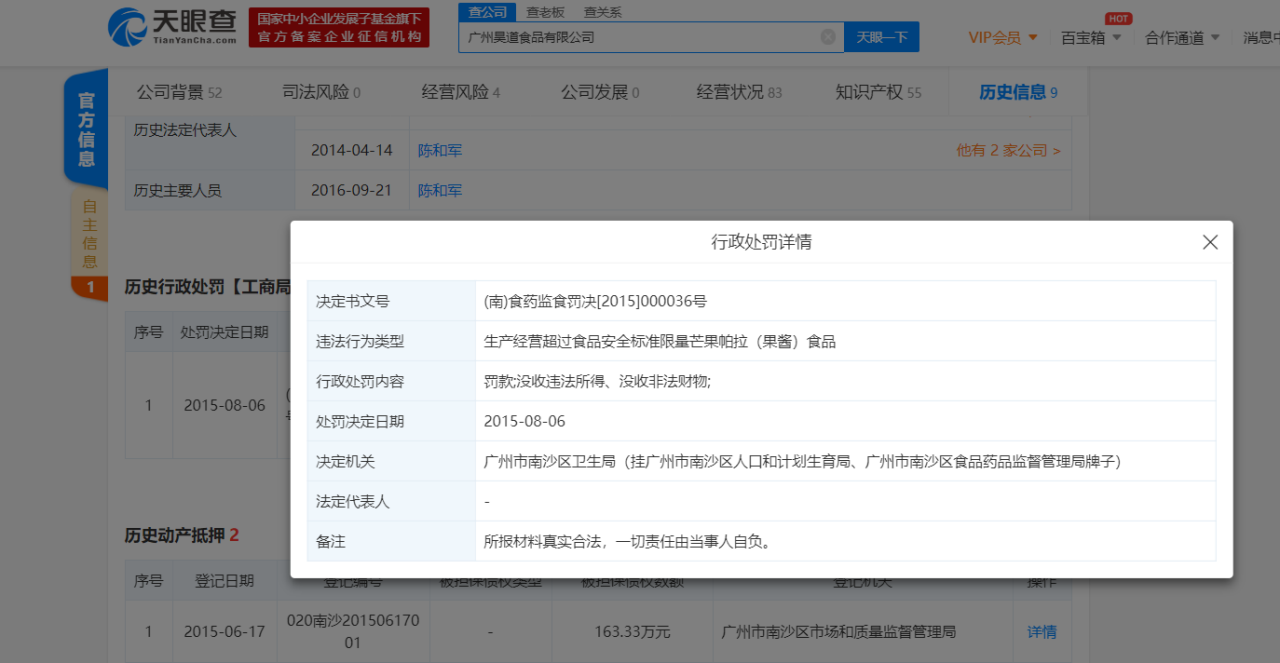Open the 历史信息 section tab
1280x663 pixels.
(1018, 93)
